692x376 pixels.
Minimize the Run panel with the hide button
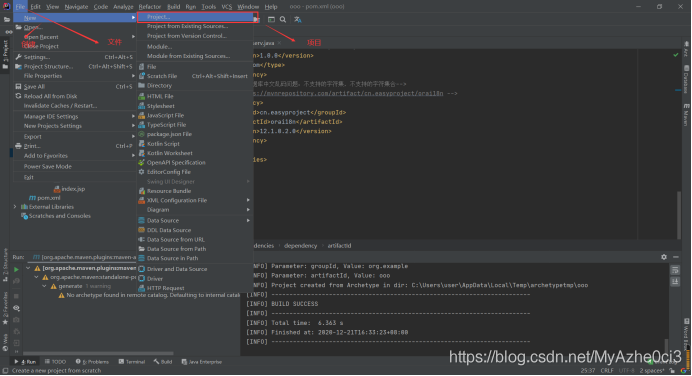tap(676, 257)
